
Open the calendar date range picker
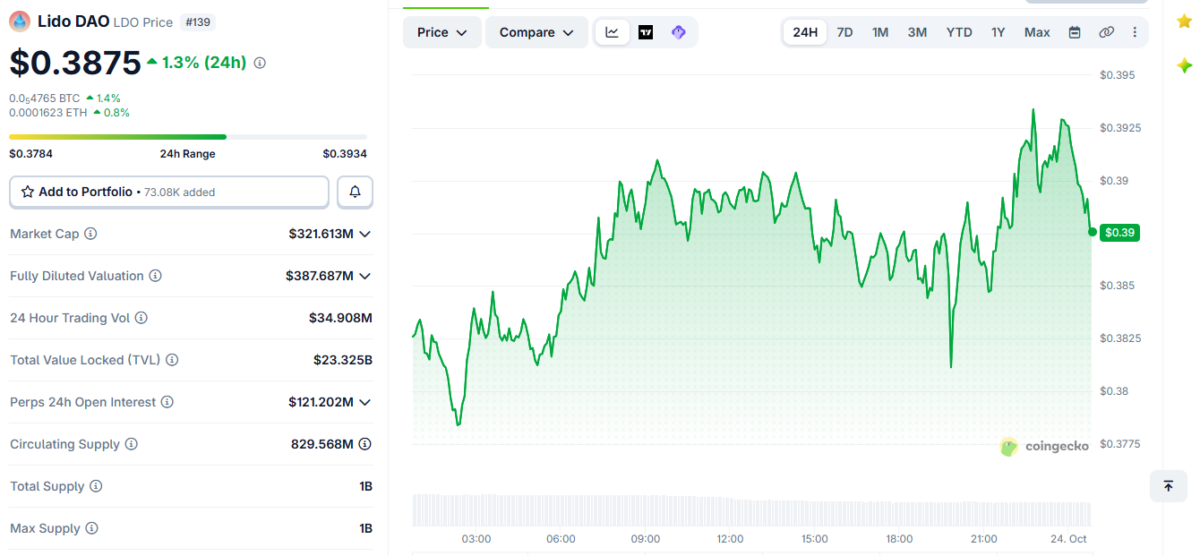(x=1075, y=32)
